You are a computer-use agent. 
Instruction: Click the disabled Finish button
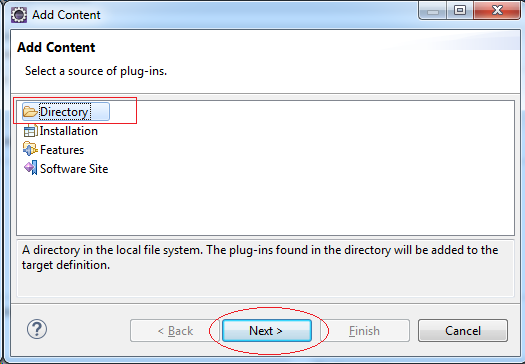click(x=365, y=331)
